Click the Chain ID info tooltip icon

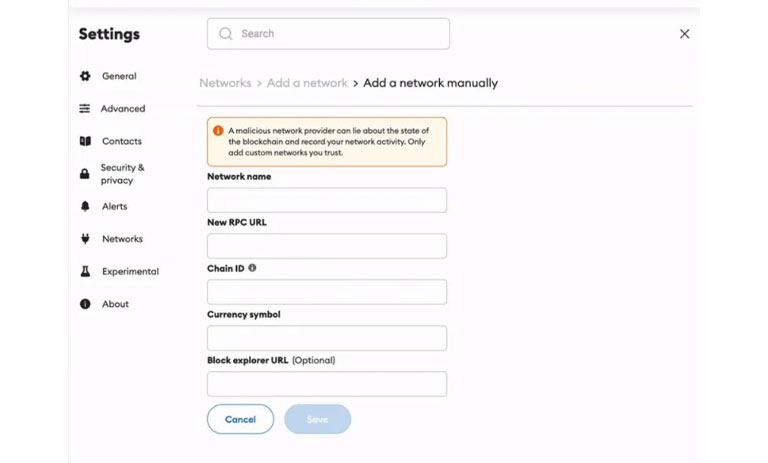(x=252, y=268)
